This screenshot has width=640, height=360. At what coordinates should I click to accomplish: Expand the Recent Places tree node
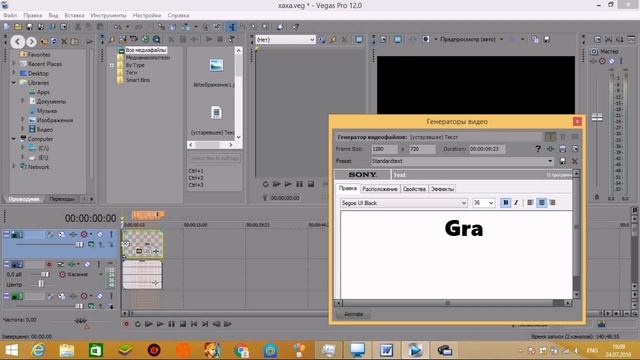pyautogui.click(x=14, y=64)
